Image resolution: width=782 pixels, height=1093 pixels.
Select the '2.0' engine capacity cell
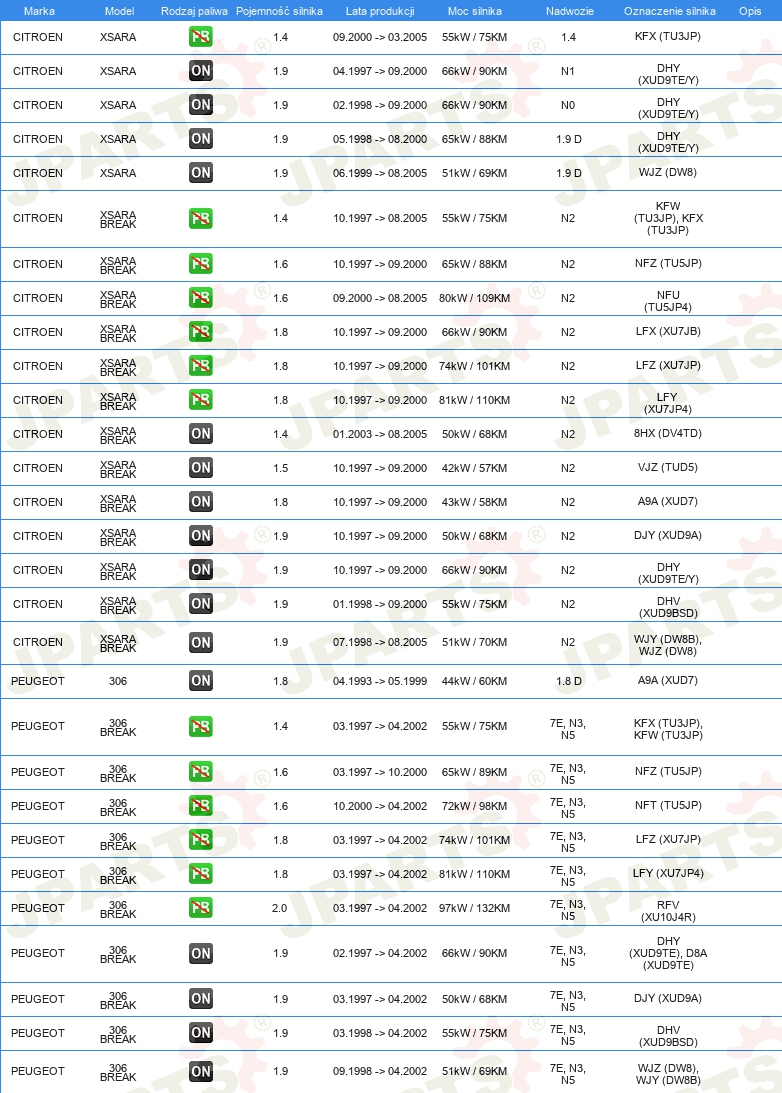tap(279, 908)
